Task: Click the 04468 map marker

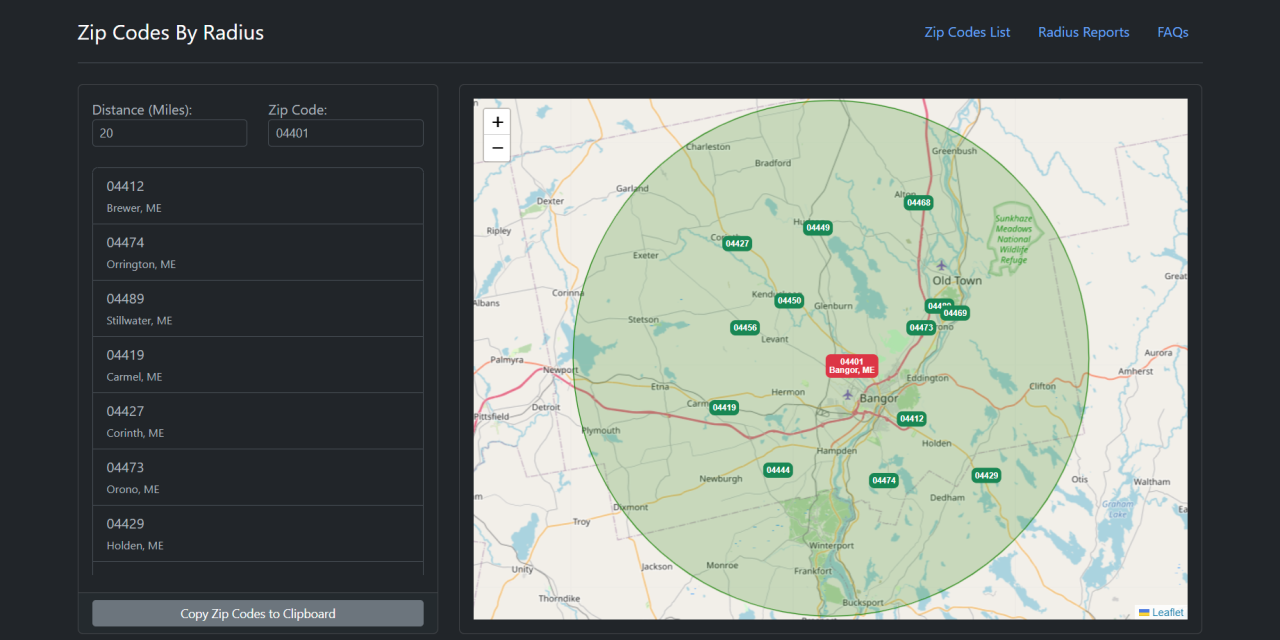Action: point(918,202)
